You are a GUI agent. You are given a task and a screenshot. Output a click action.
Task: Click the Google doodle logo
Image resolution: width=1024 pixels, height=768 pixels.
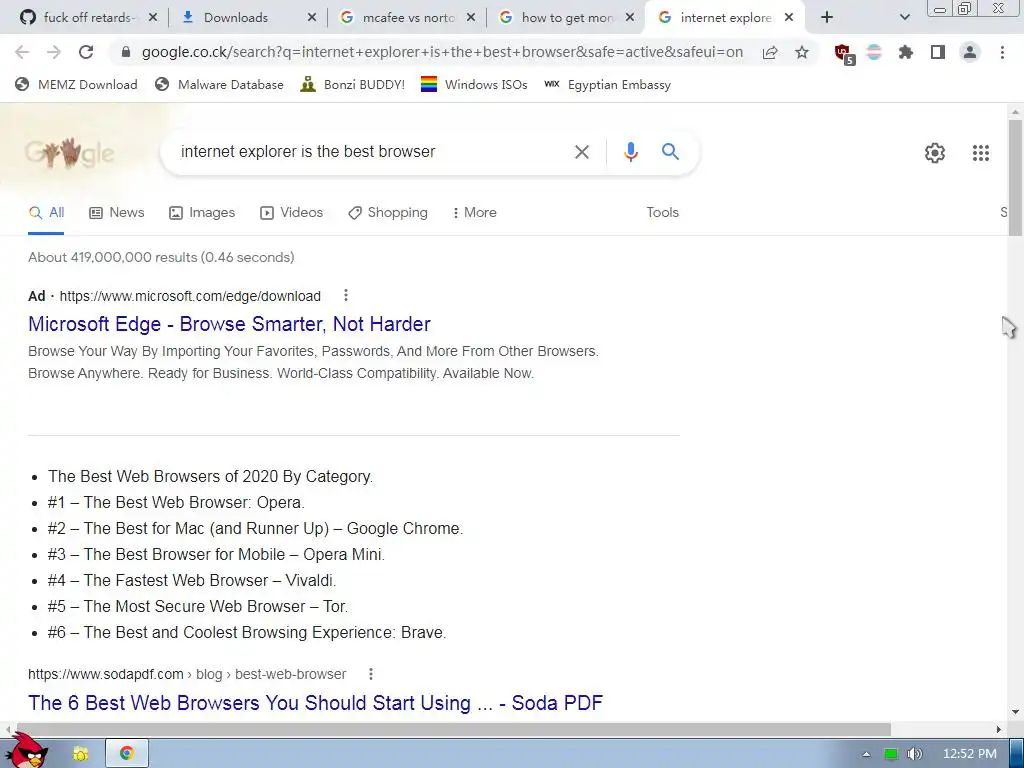(69, 153)
